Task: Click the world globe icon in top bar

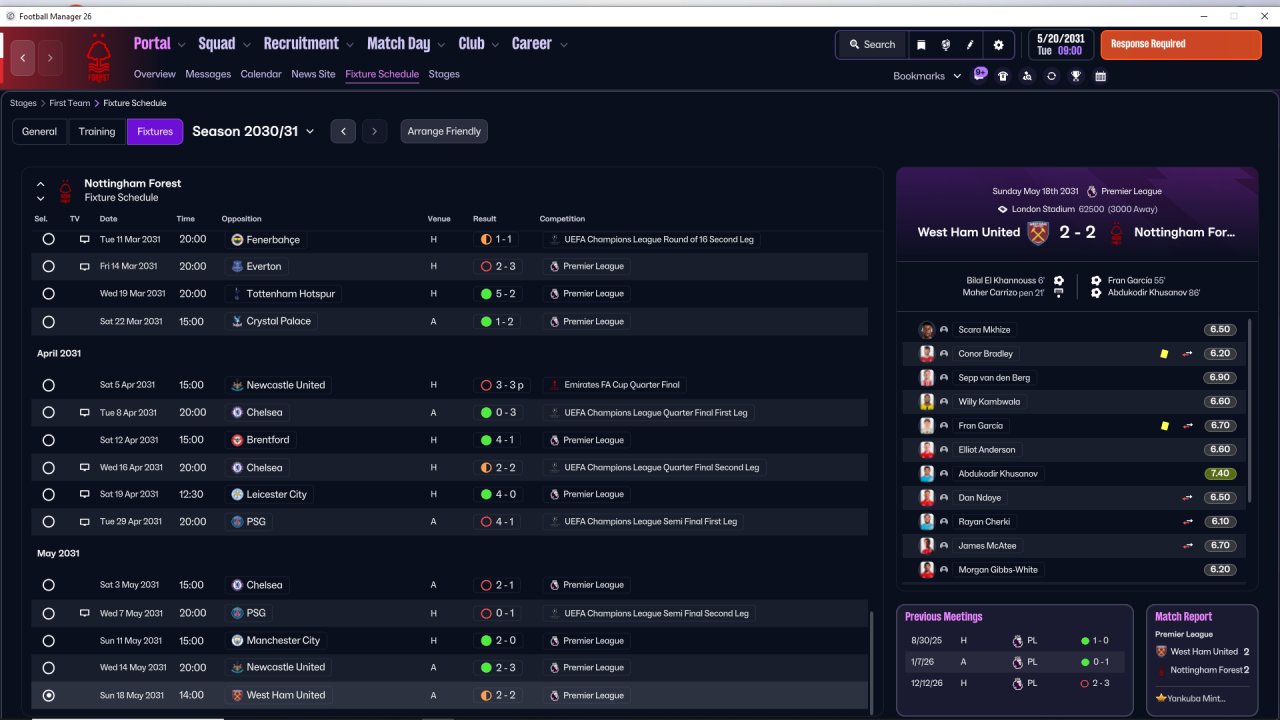Action: coord(945,45)
